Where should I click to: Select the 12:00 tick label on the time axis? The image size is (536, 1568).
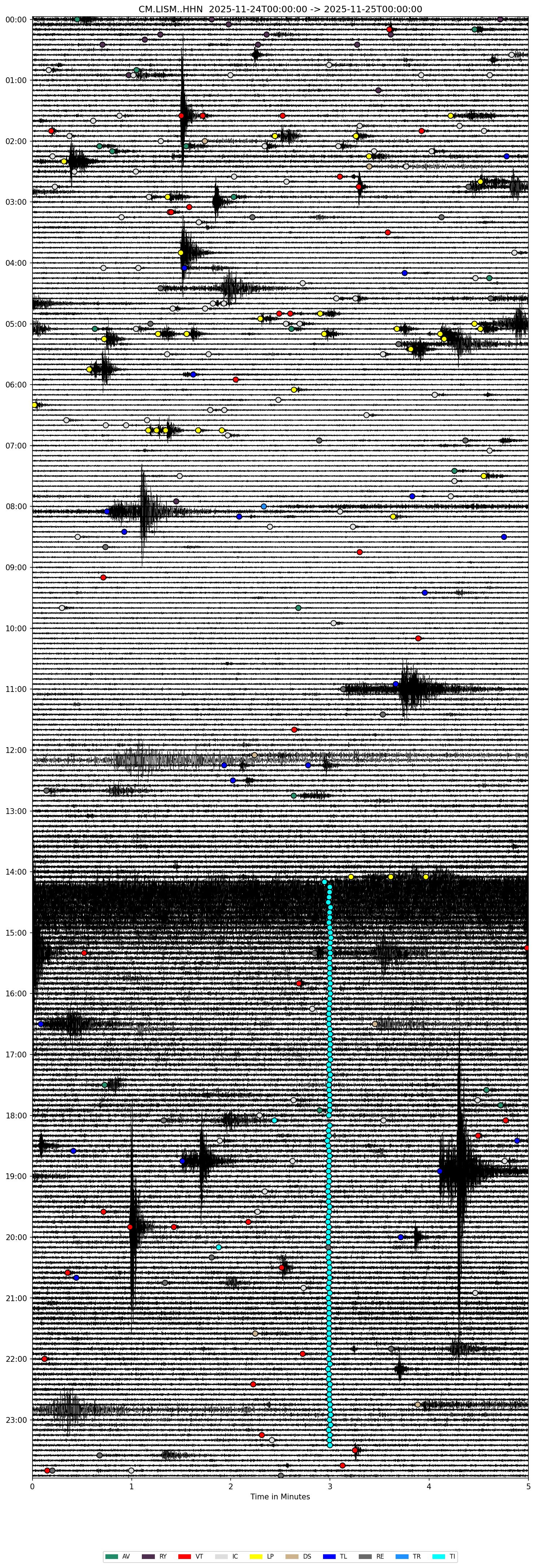[x=17, y=750]
